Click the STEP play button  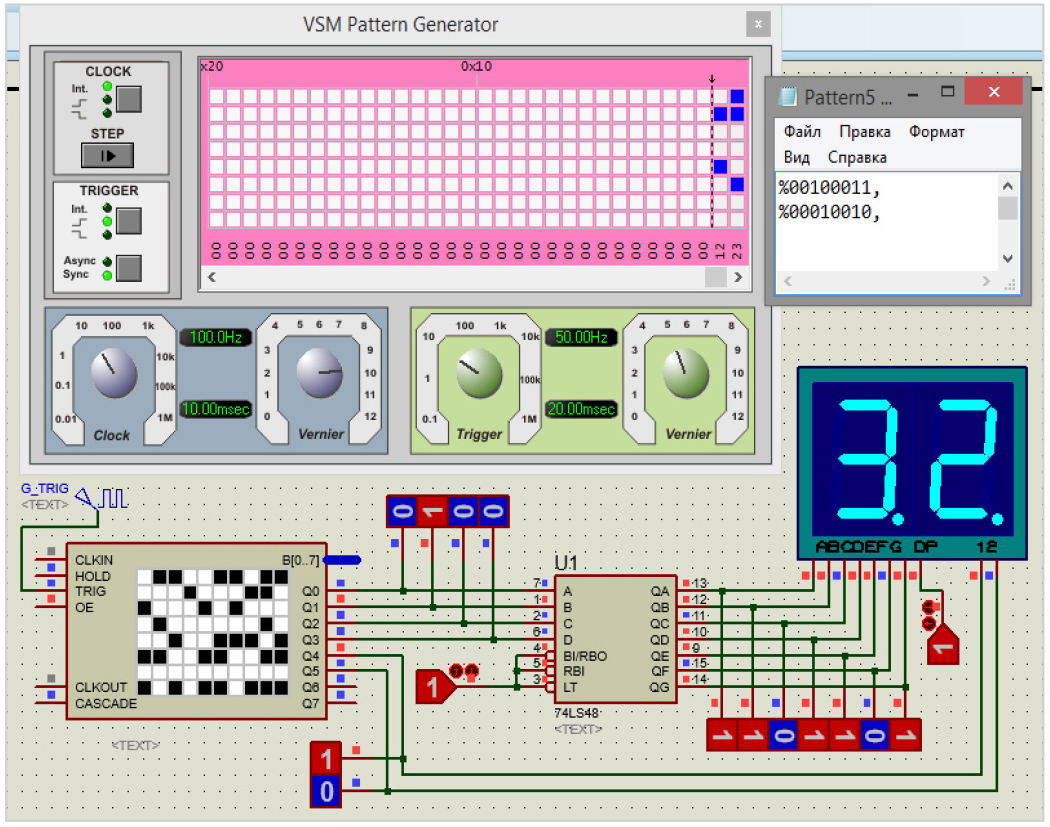point(107,155)
